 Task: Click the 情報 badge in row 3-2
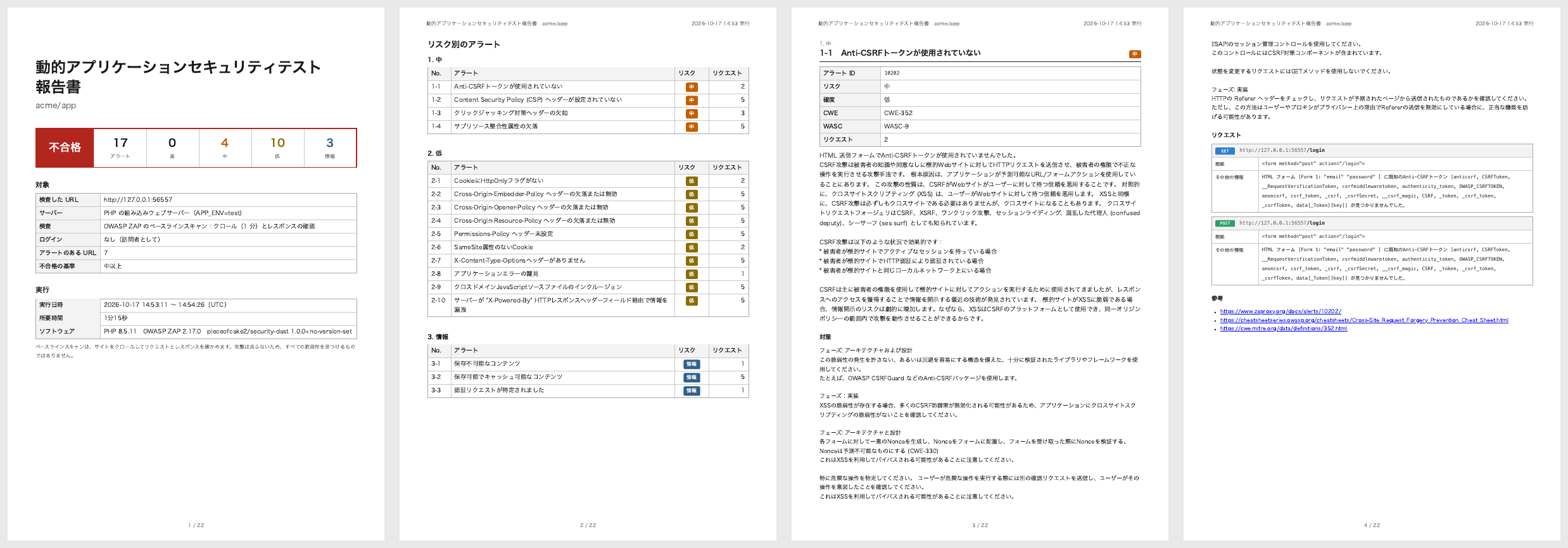tap(692, 378)
